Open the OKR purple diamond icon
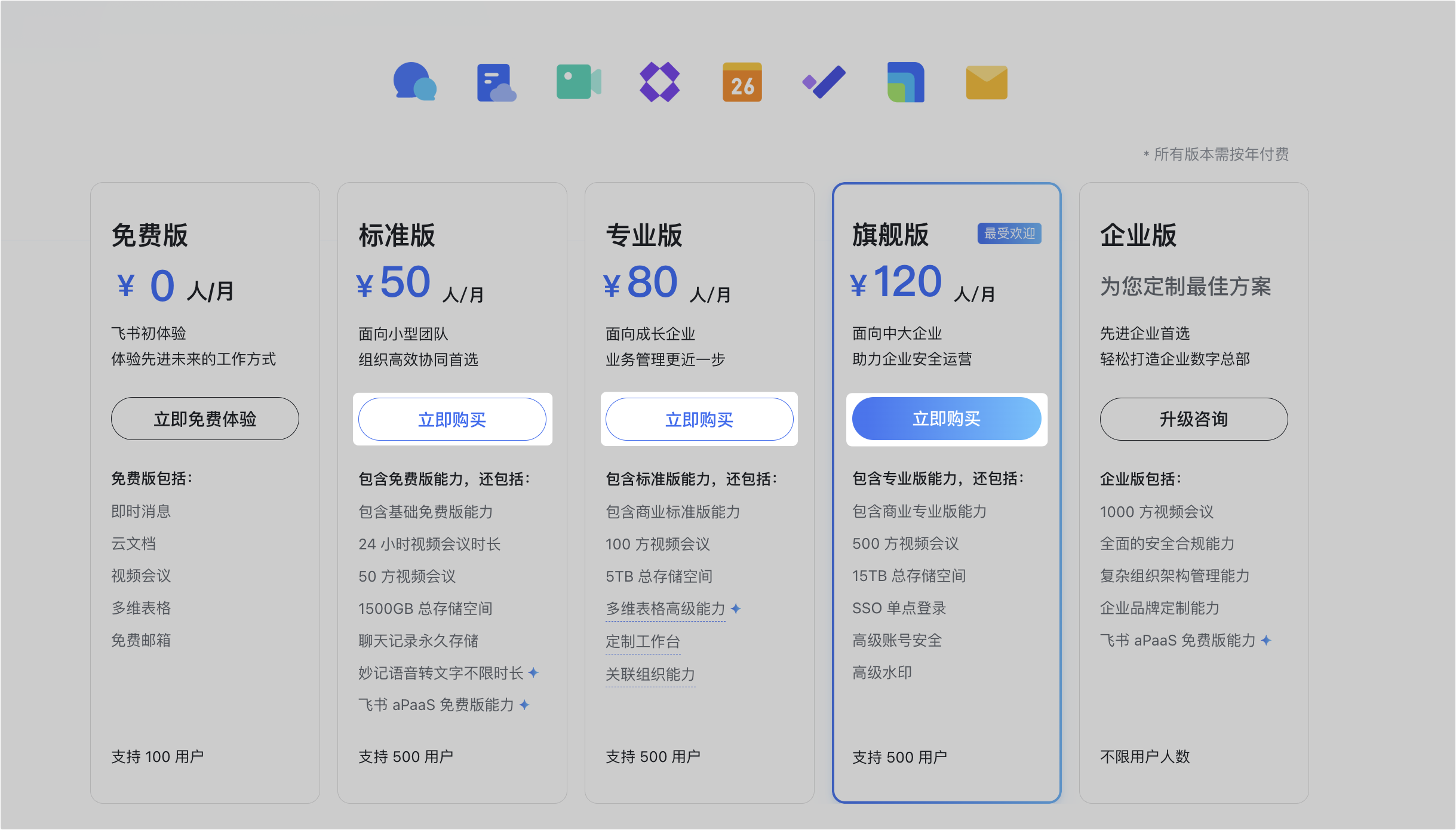This screenshot has width=1456, height=830. click(659, 82)
